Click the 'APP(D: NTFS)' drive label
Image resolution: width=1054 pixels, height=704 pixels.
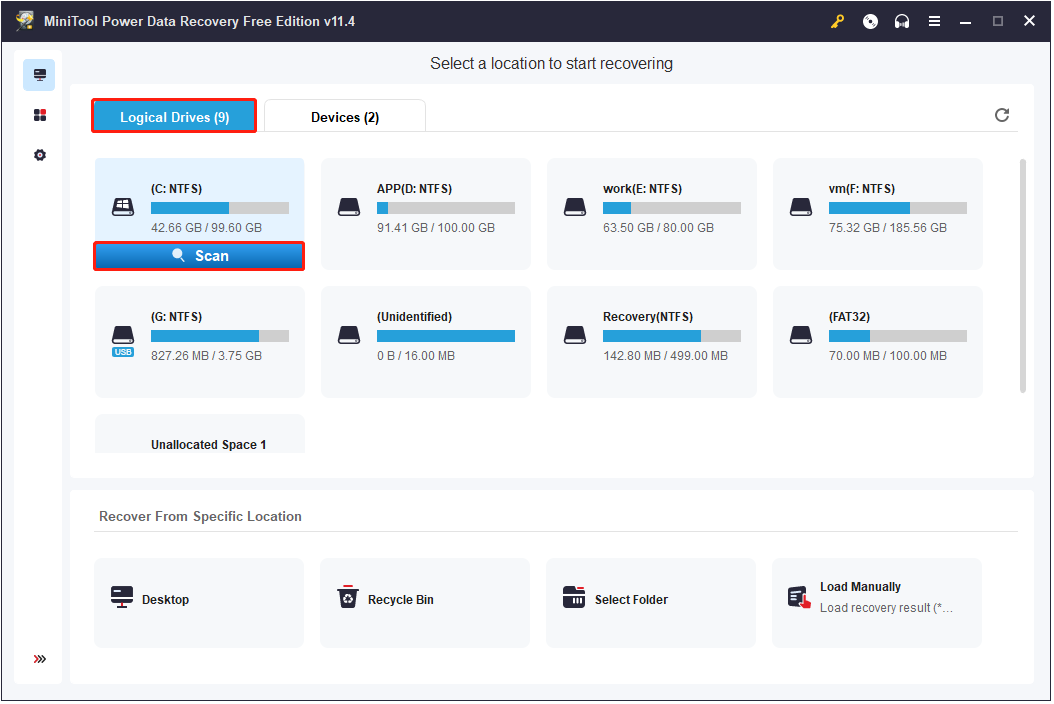[x=414, y=189]
